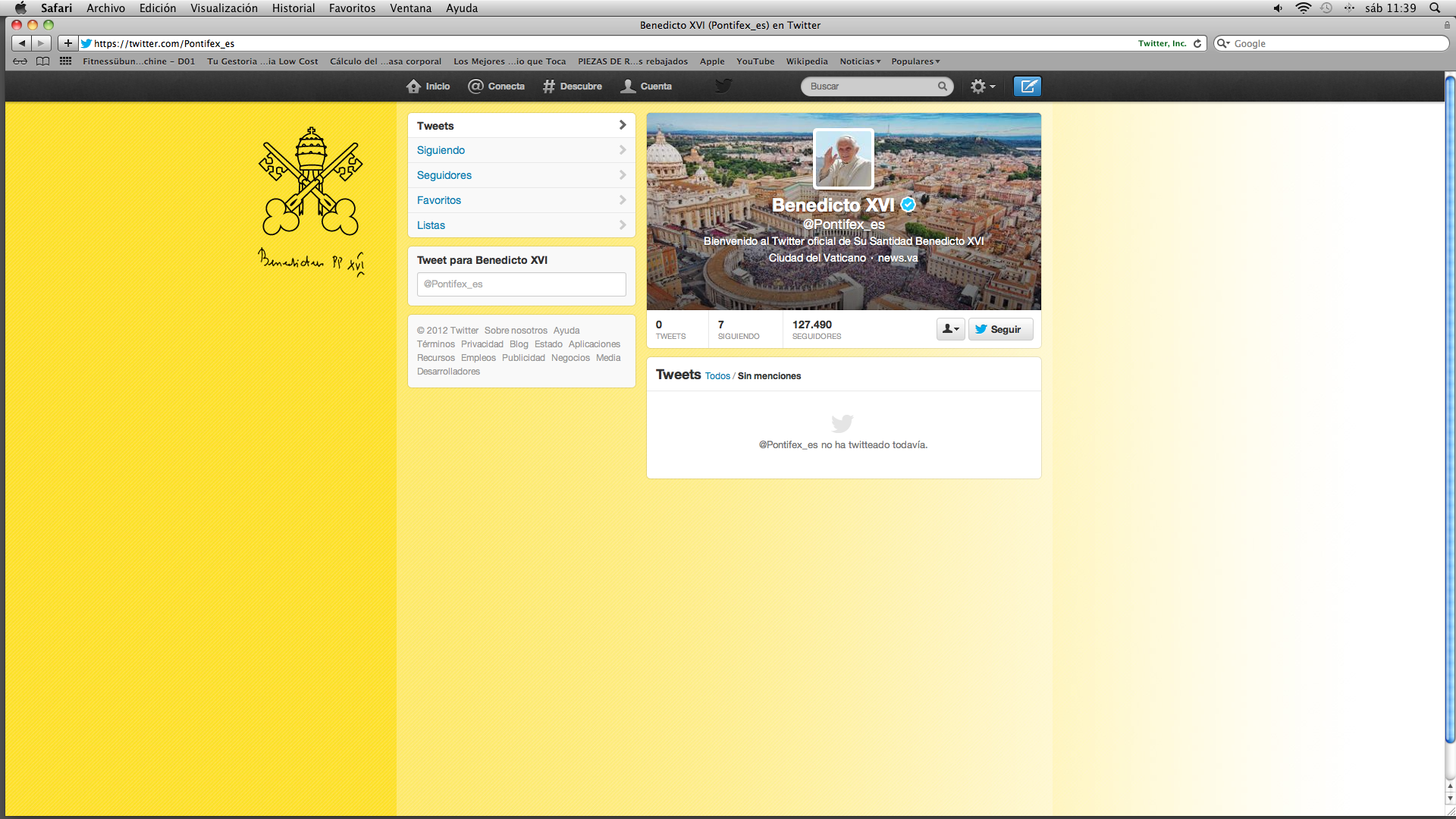Click the Safari back arrow button

click(x=22, y=43)
